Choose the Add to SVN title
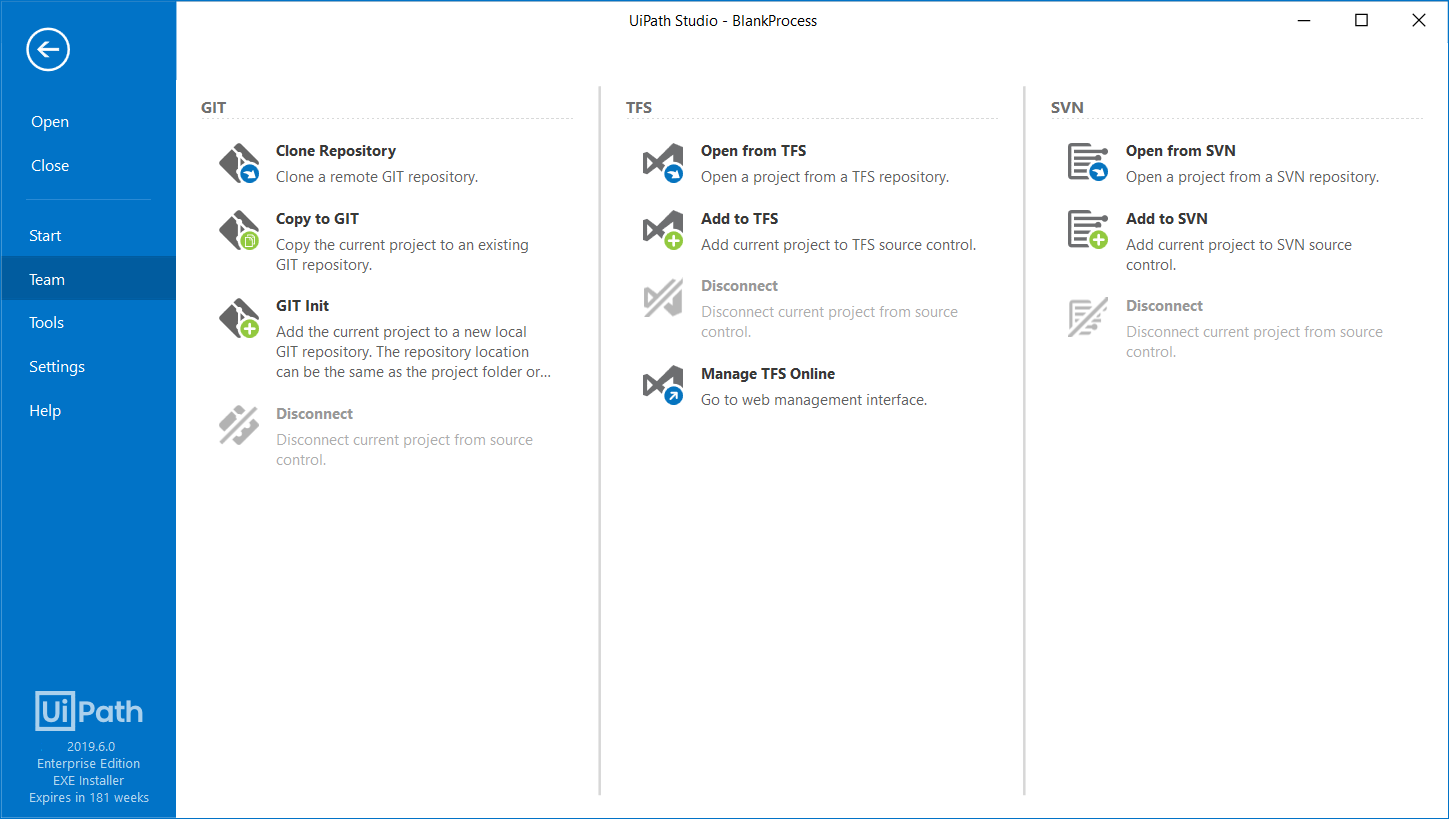1449x819 pixels. (x=1166, y=219)
